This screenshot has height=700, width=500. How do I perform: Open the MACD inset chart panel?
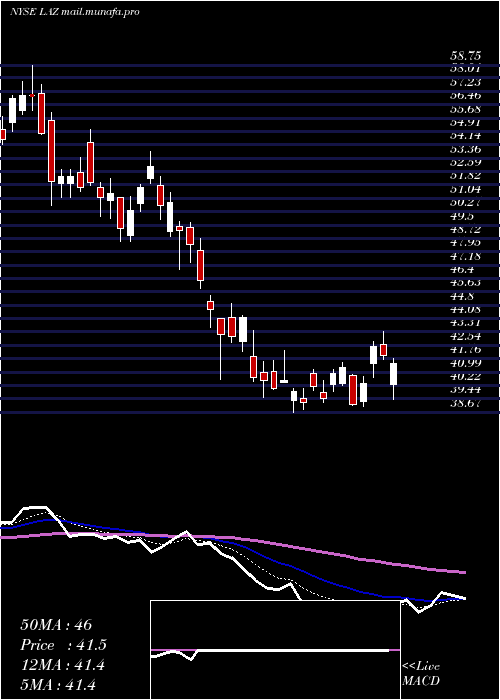275,650
